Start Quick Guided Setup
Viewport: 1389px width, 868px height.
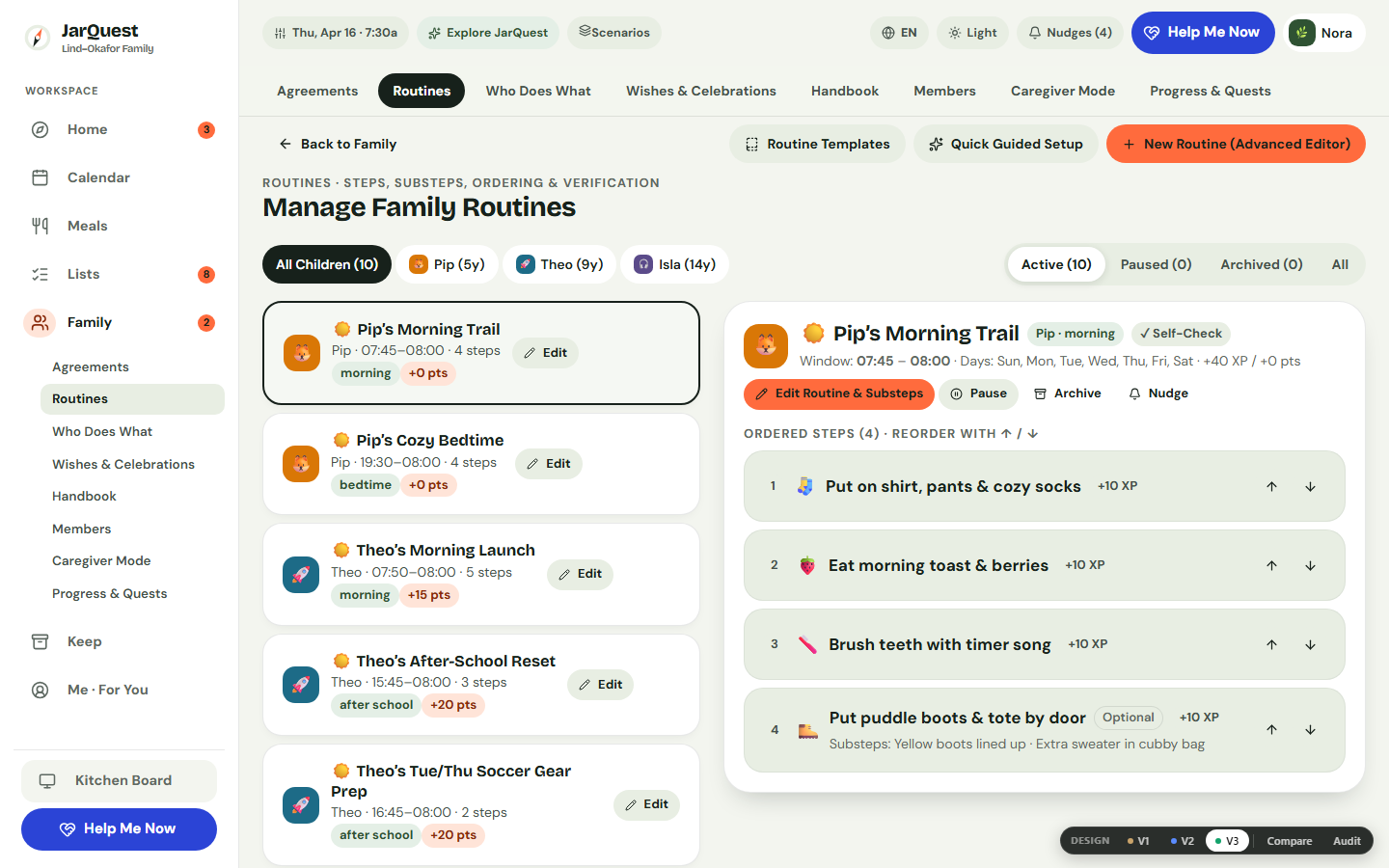click(x=1005, y=144)
